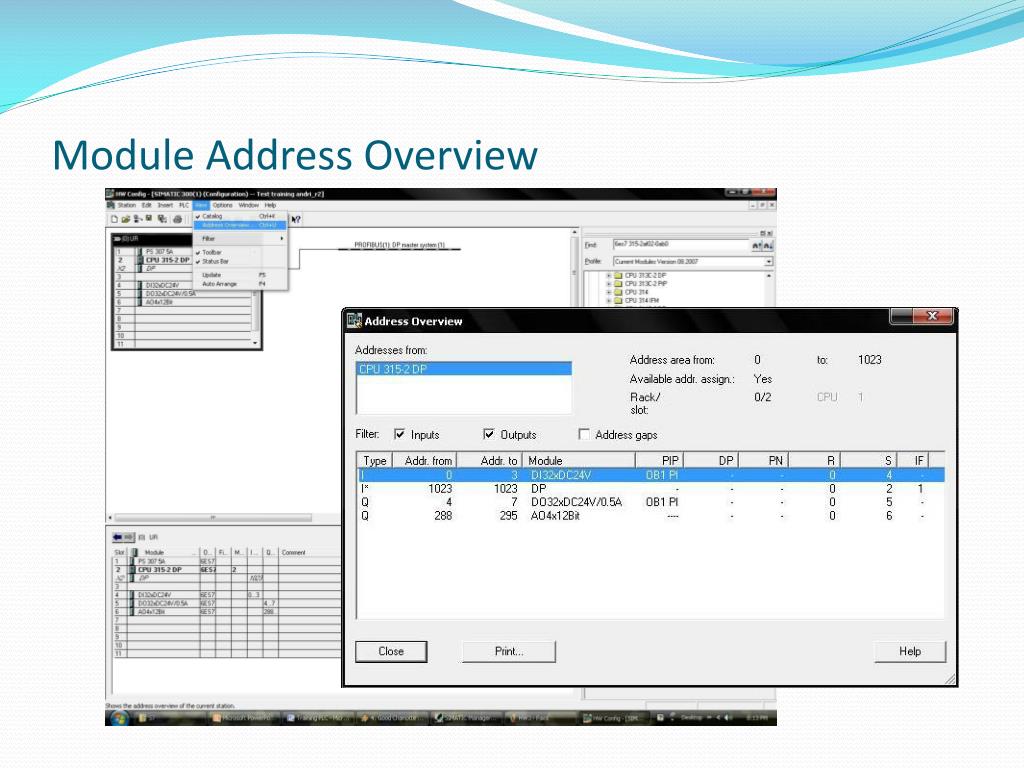1024x768 pixels.
Task: Click the CPU 313C-2 DP folder icon
Action: tap(618, 276)
